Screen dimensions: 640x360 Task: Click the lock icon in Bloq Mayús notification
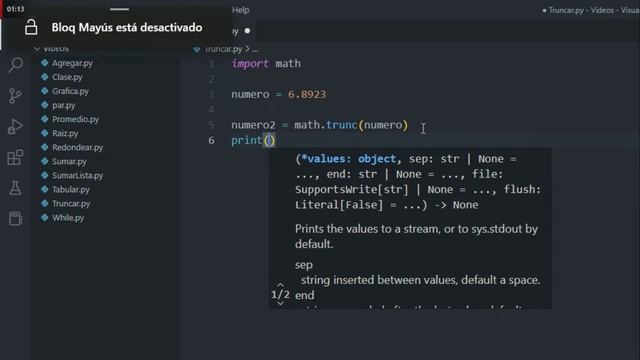click(31, 27)
